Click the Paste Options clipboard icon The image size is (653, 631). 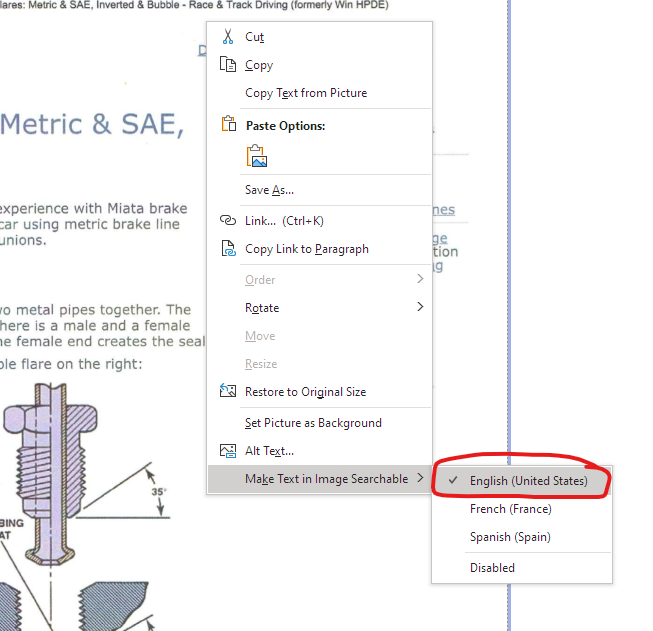(226, 126)
